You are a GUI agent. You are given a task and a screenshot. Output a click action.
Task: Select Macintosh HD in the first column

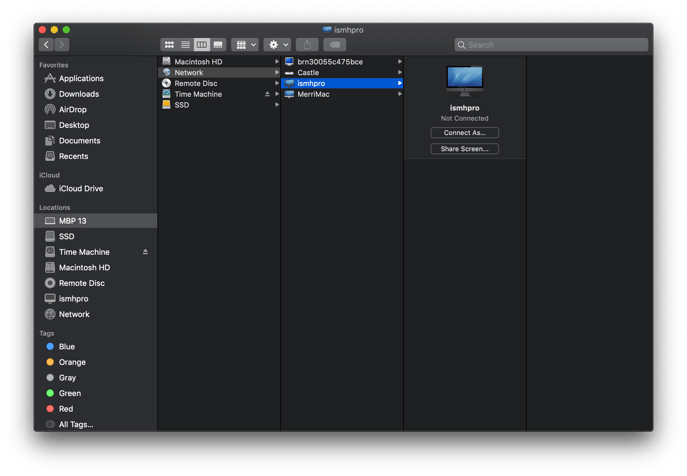(219, 62)
